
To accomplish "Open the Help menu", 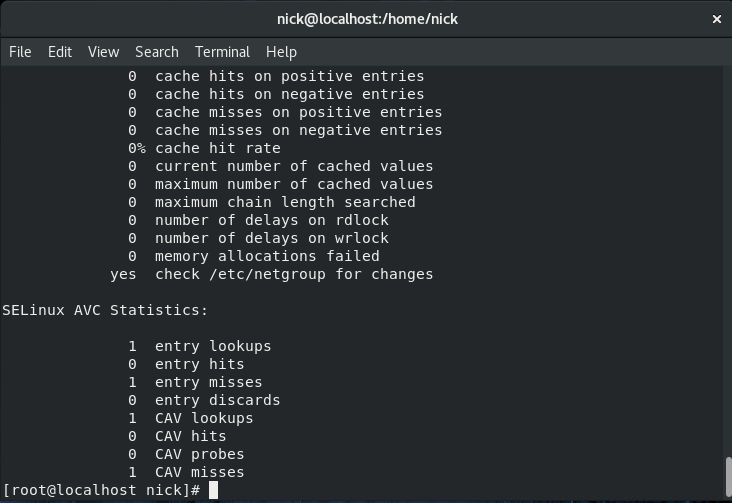I will 281,52.
